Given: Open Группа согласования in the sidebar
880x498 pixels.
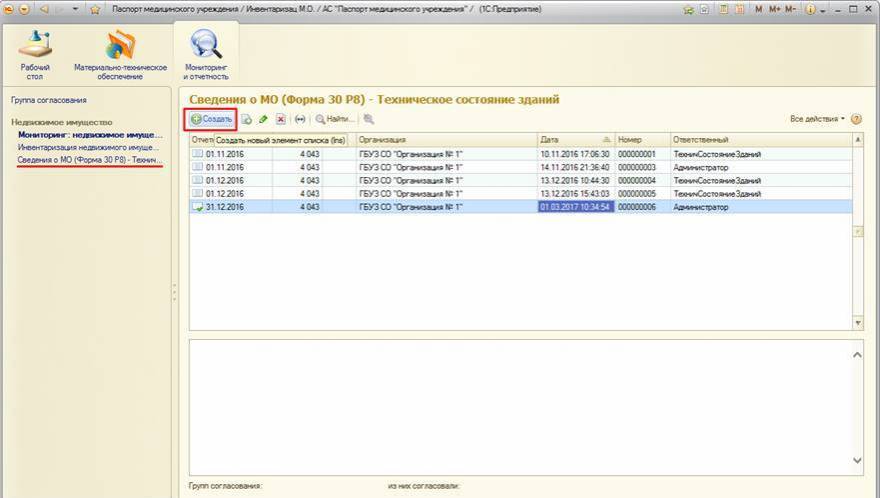Looking at the screenshot, I should click(x=49, y=100).
